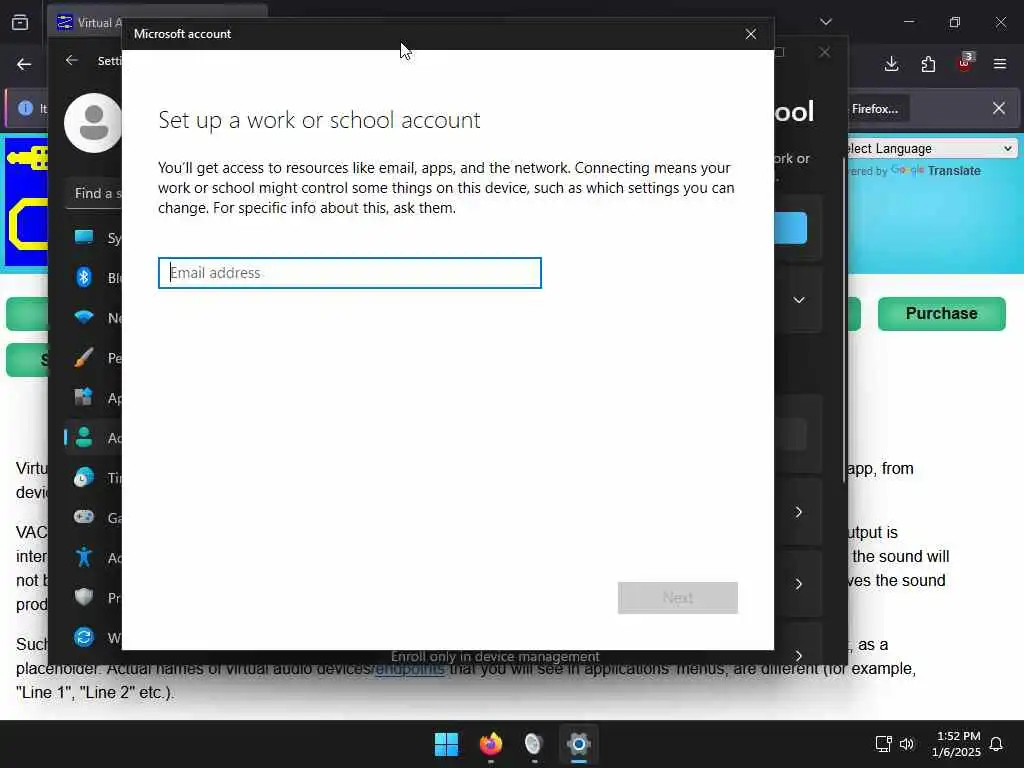
Task: Click the Find a setting search box
Action: pos(93,194)
